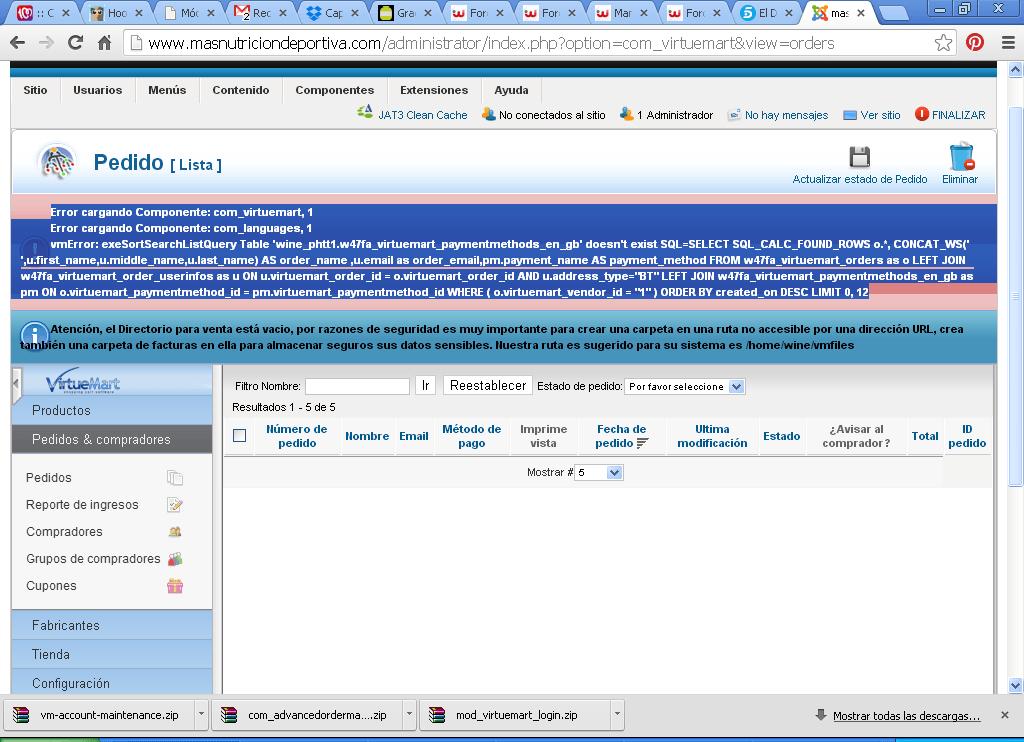Open the Contenido menu
Screen dimensions: 1024x742
[241, 90]
